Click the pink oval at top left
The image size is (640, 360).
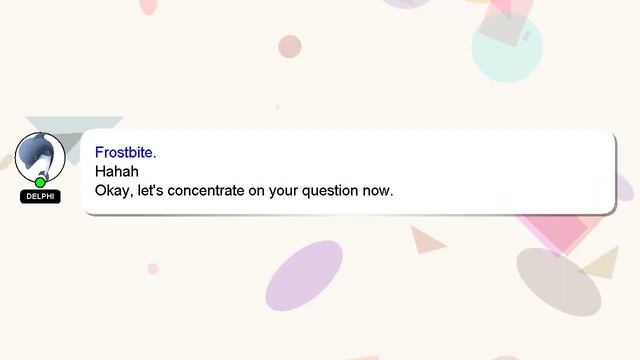[x=148, y=7]
